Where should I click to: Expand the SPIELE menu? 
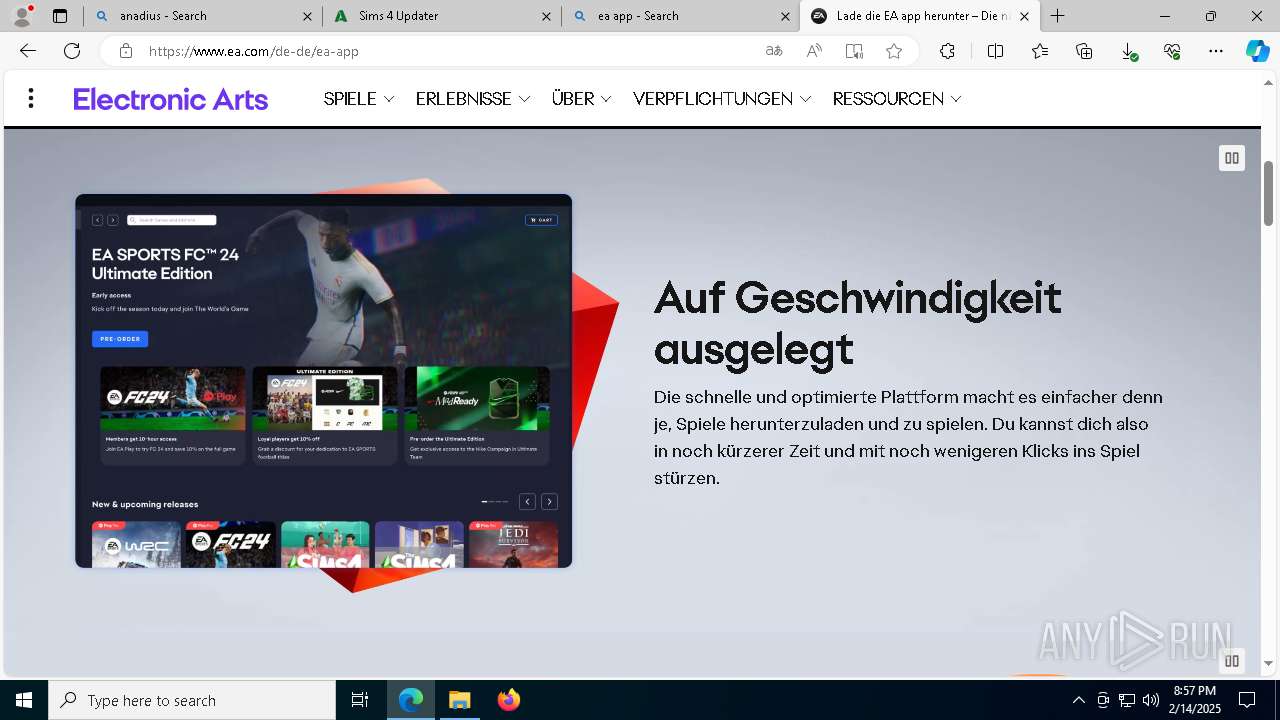pos(359,99)
